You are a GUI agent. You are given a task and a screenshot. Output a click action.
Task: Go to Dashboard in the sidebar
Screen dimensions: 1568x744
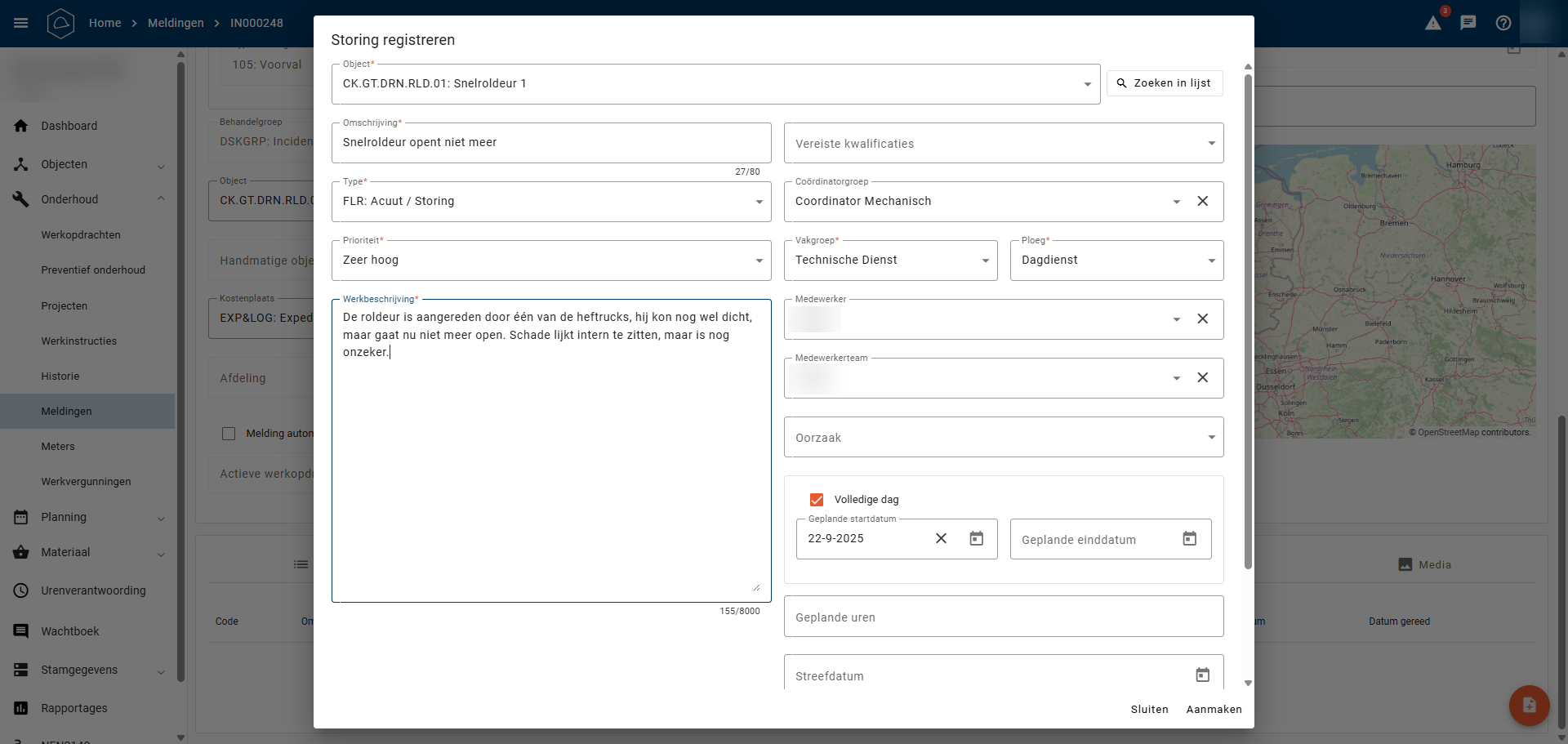click(x=69, y=126)
